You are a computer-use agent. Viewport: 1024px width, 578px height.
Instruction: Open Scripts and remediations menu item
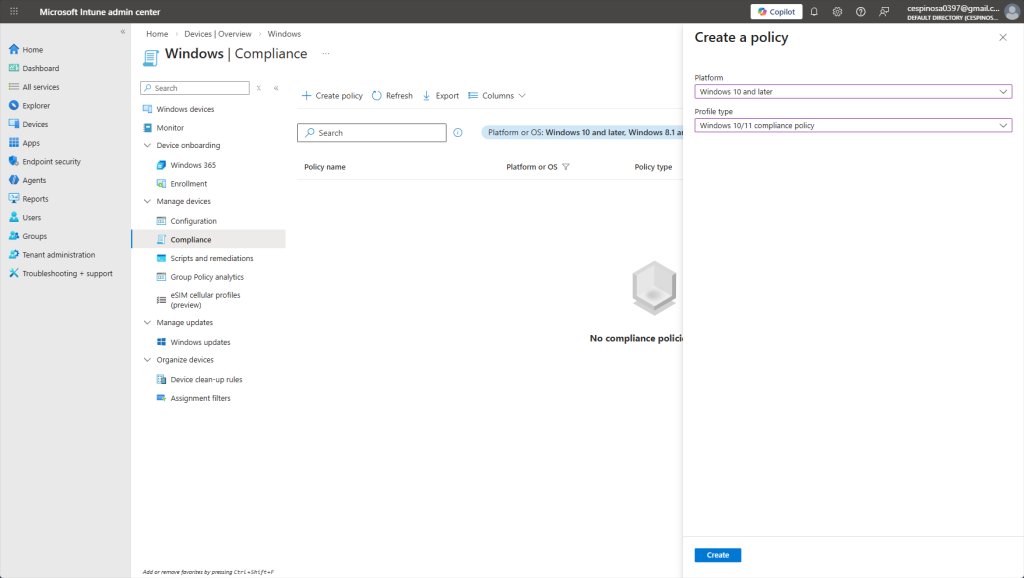click(x=211, y=259)
